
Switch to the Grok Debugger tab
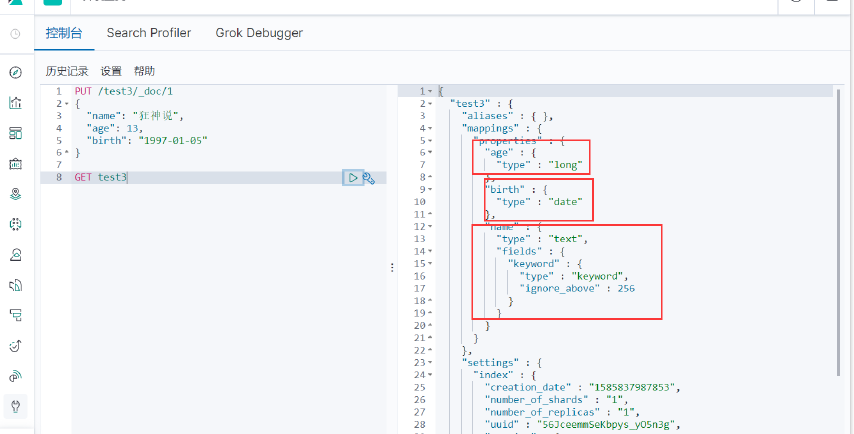tap(259, 33)
